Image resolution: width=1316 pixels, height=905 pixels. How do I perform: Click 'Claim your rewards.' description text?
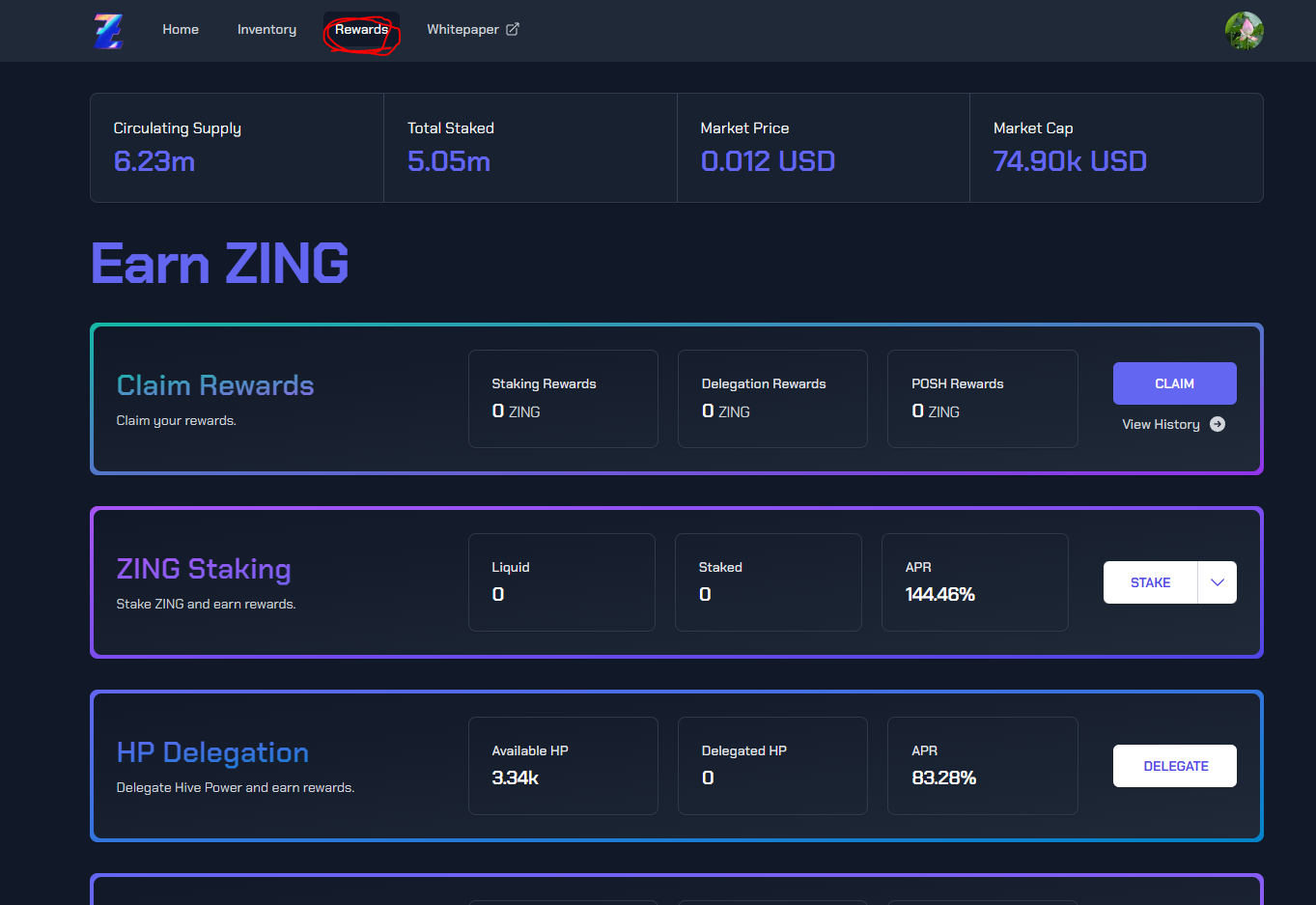point(177,420)
